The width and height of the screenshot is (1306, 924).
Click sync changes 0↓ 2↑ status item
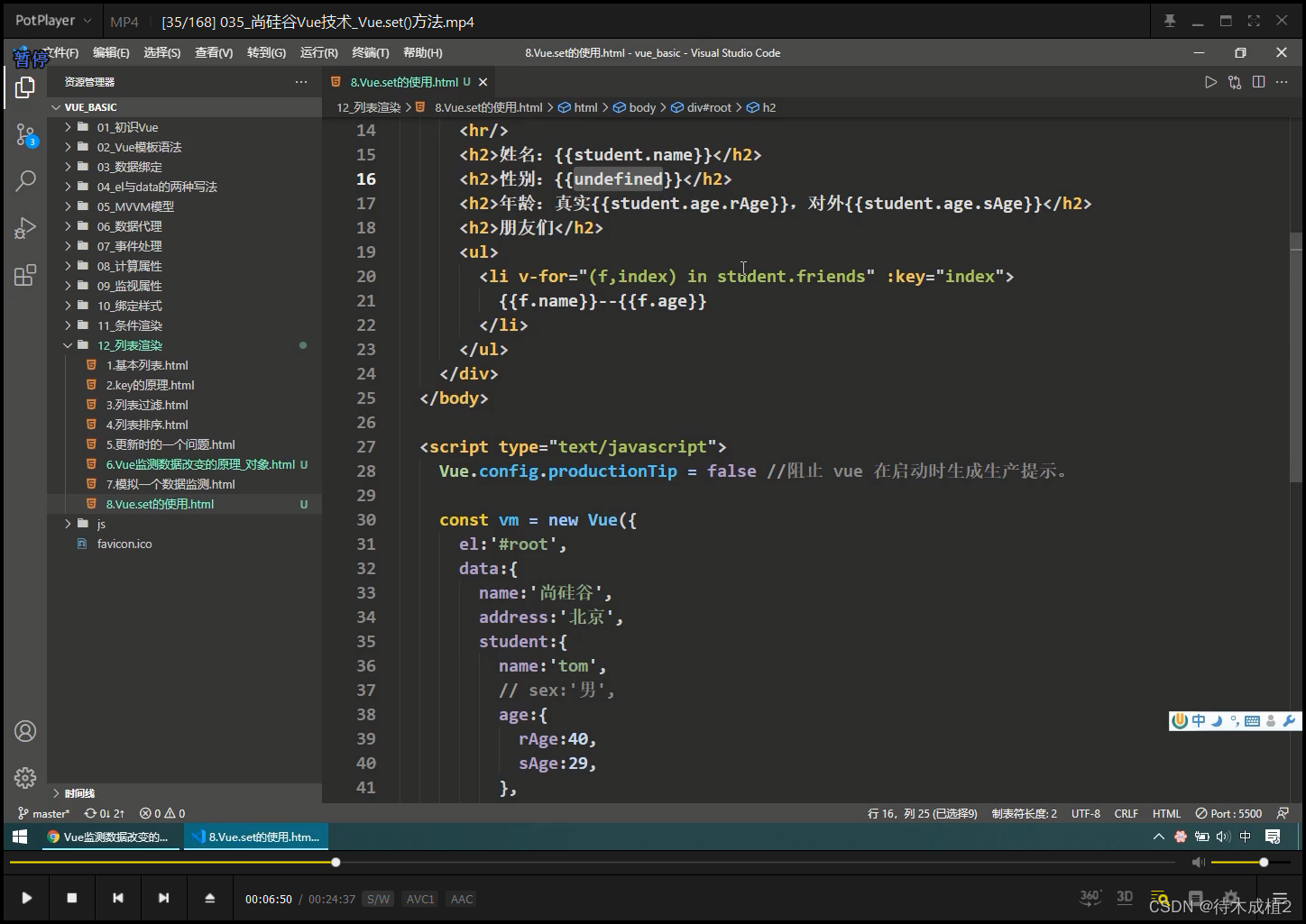[105, 813]
